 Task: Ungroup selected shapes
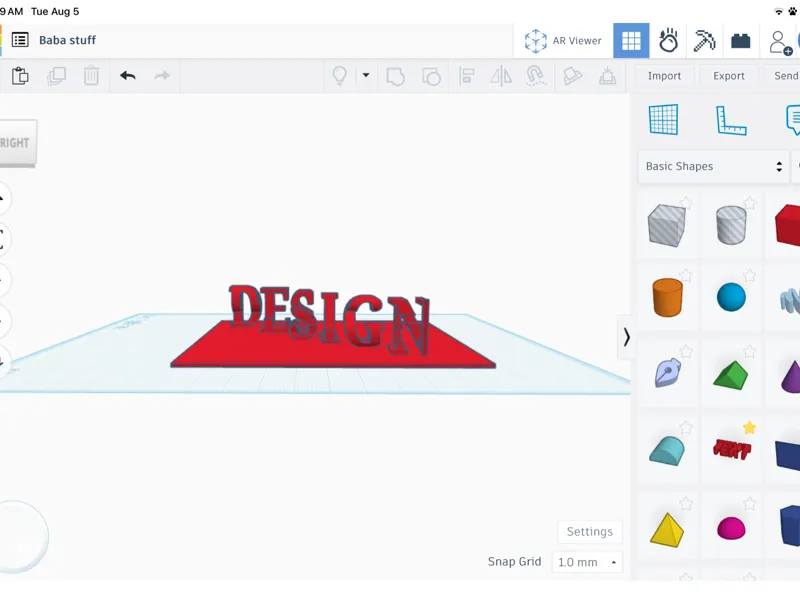pyautogui.click(x=431, y=76)
